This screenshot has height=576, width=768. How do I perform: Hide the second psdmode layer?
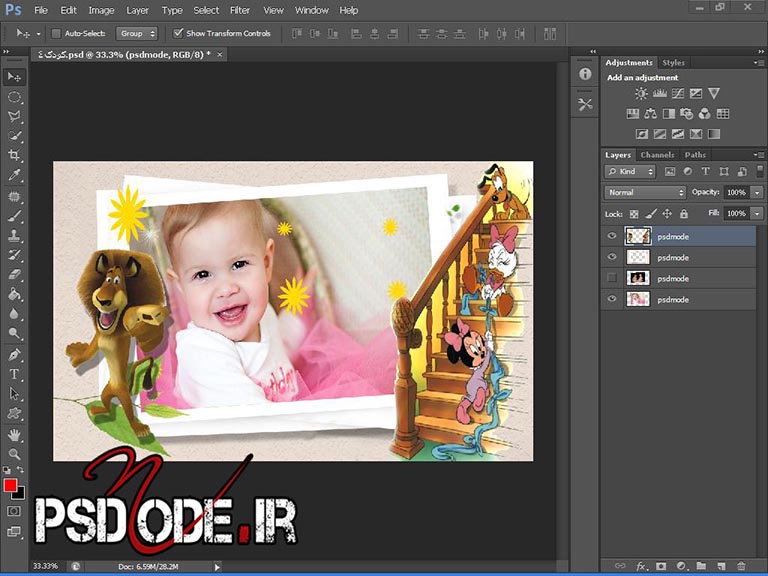click(612, 257)
